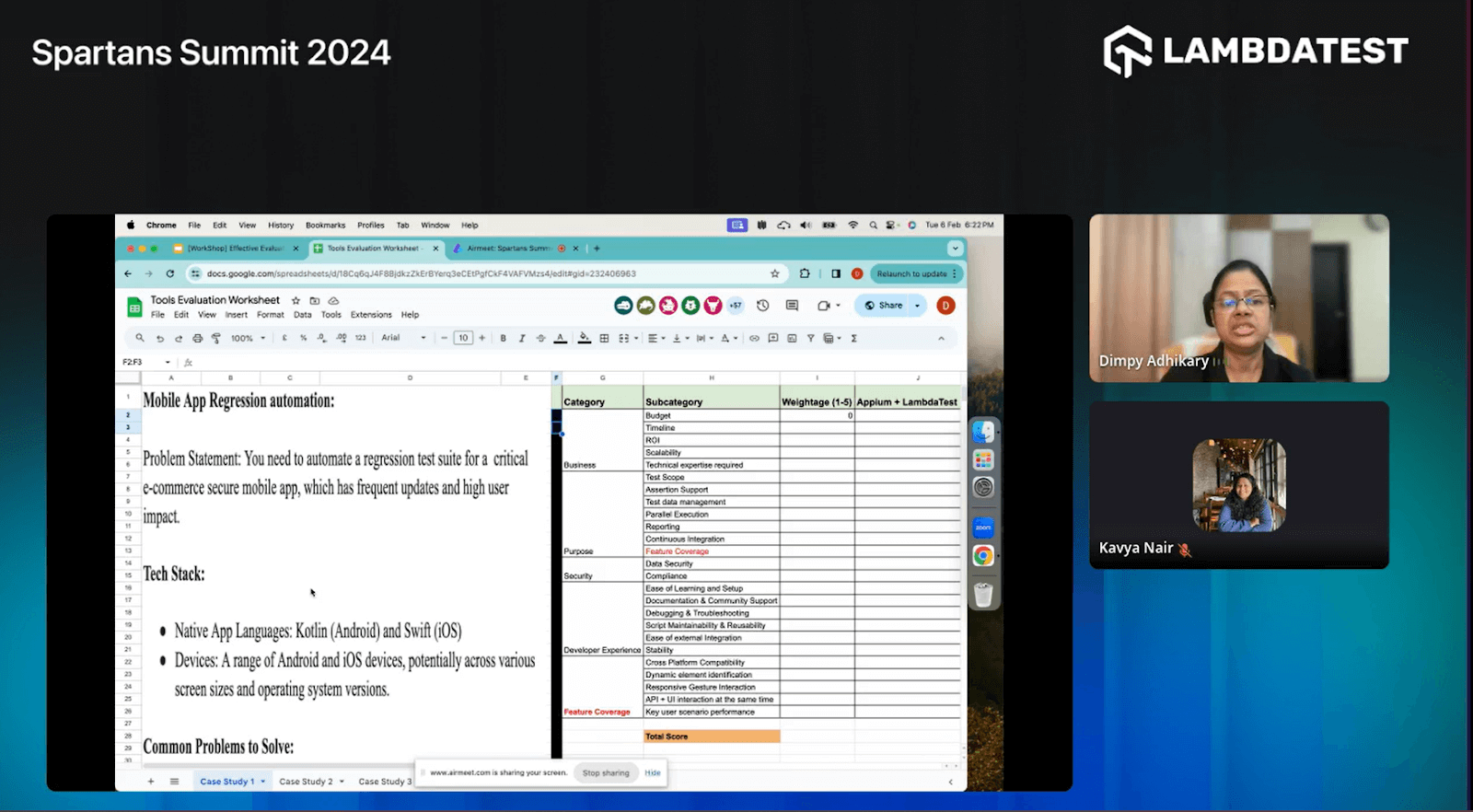This screenshot has height=812, width=1473.
Task: Decrease the font size
Action: tap(444, 338)
